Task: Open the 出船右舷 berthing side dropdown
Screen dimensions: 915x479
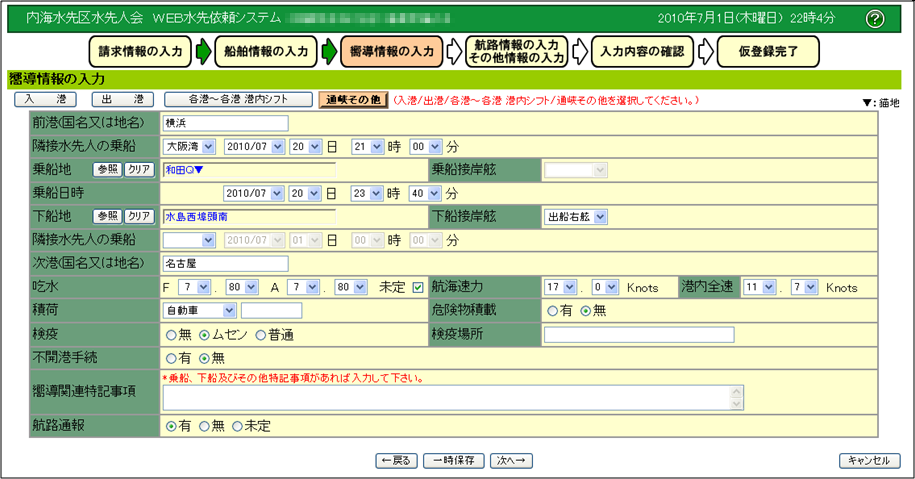Action: [x=575, y=217]
